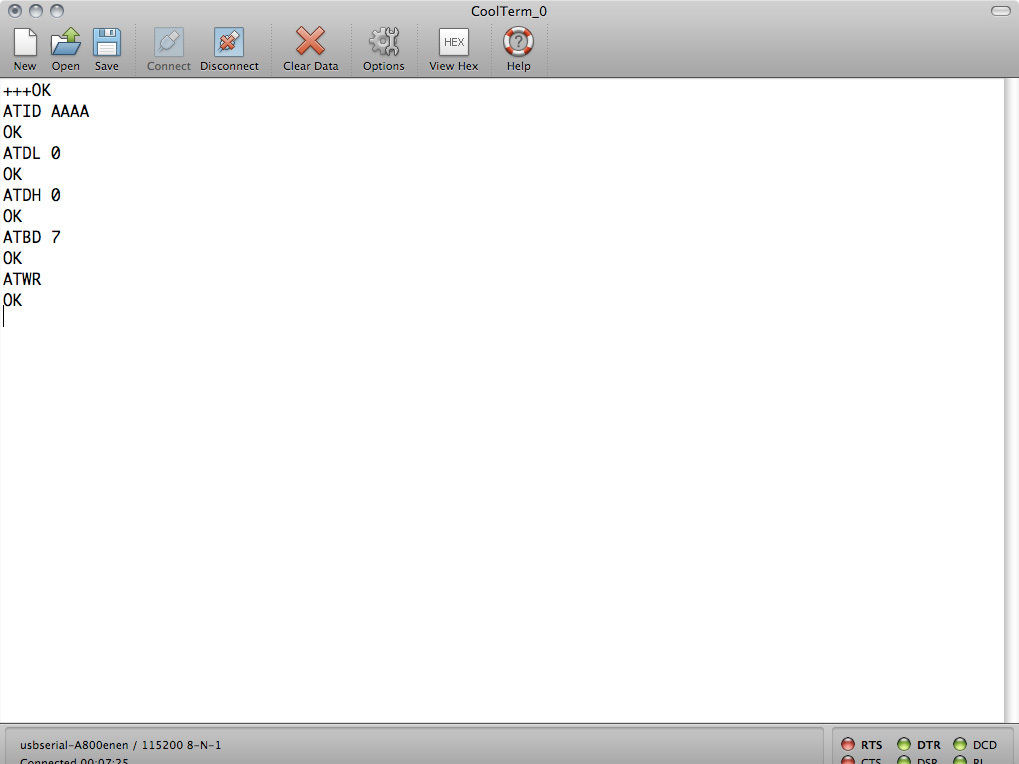Click the toolbar toggle pill in title bar

coord(1000,11)
